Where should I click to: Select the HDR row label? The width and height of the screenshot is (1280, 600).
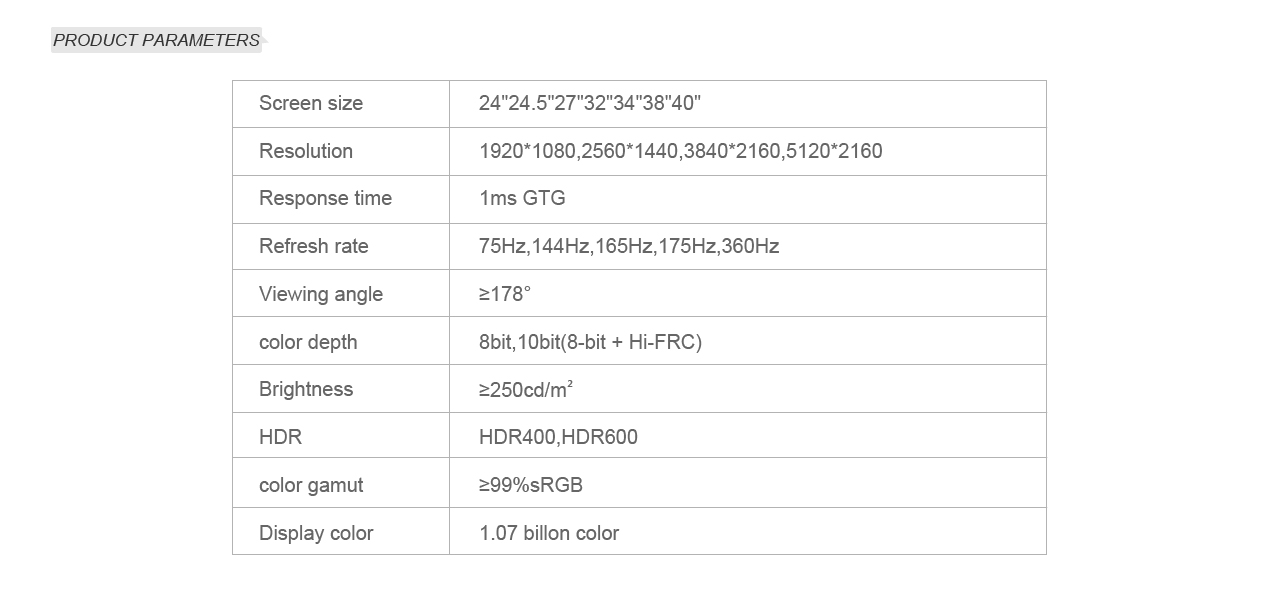tap(280, 437)
